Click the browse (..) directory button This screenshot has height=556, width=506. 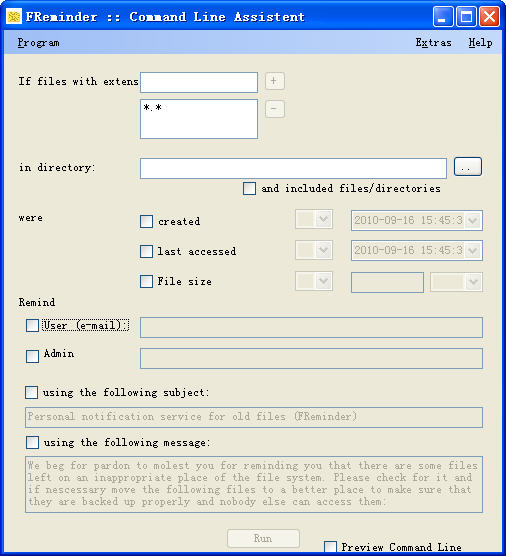pos(468,167)
